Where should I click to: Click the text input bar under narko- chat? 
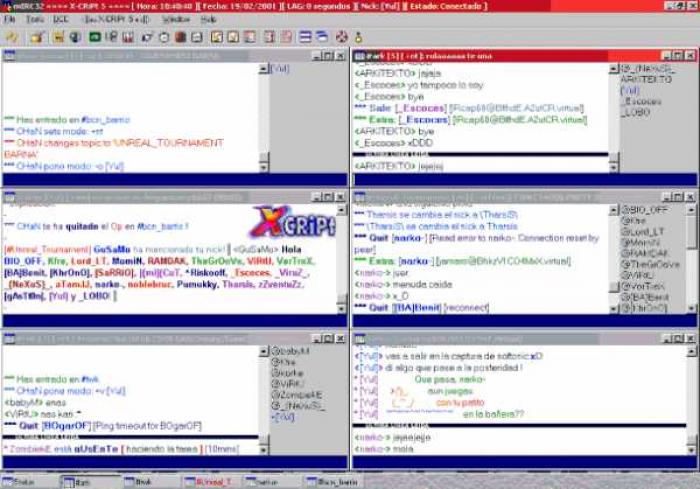[524, 463]
